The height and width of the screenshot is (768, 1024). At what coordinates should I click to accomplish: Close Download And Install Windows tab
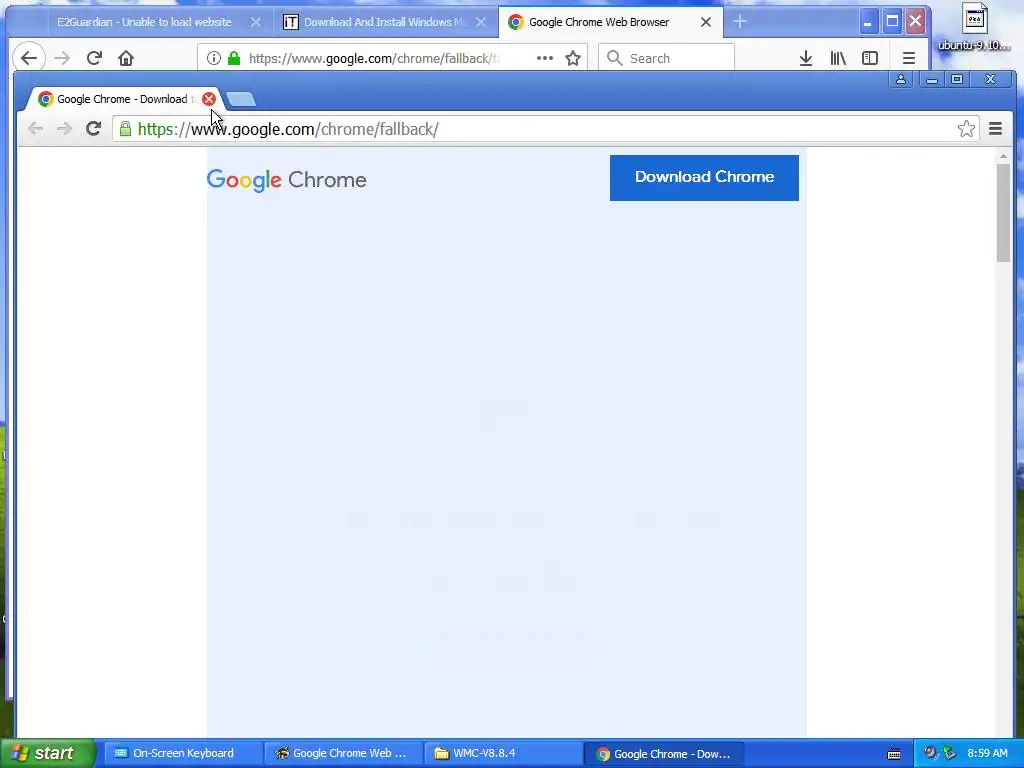click(x=481, y=22)
